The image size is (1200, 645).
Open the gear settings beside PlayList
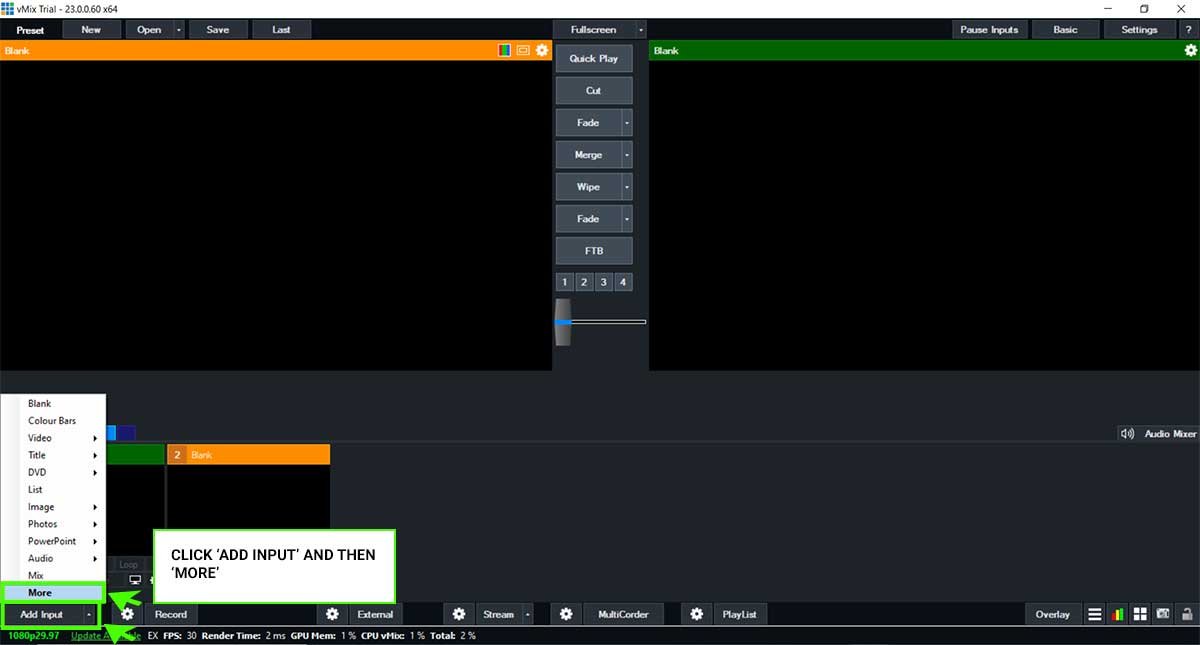point(697,614)
